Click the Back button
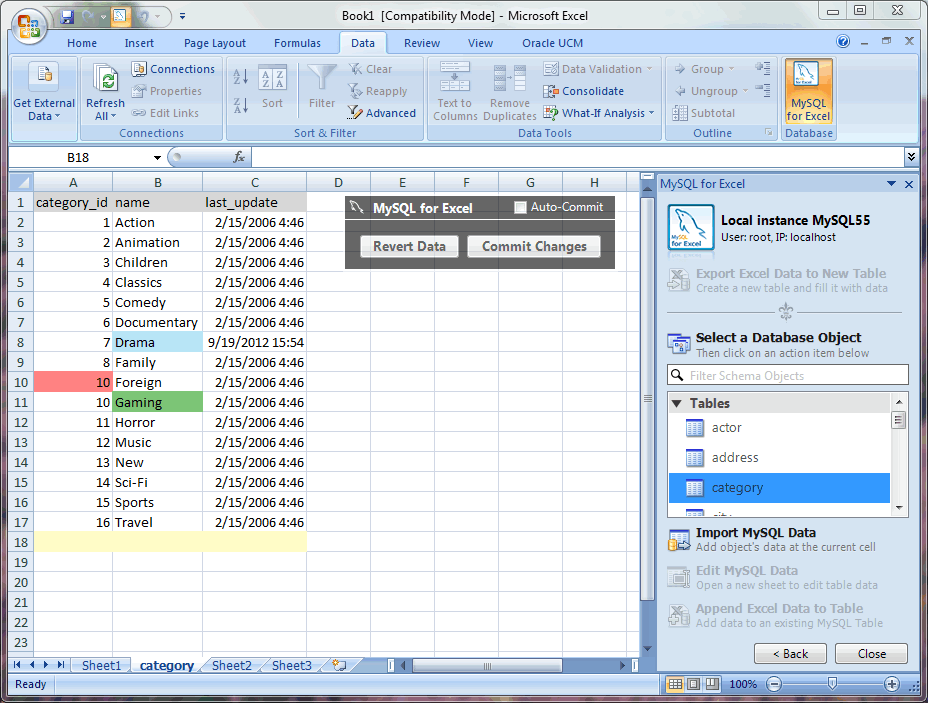The width and height of the screenshot is (928, 703). [790, 654]
